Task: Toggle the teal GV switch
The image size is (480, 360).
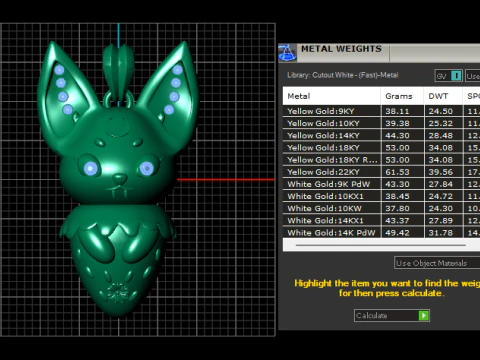Action: (456, 76)
